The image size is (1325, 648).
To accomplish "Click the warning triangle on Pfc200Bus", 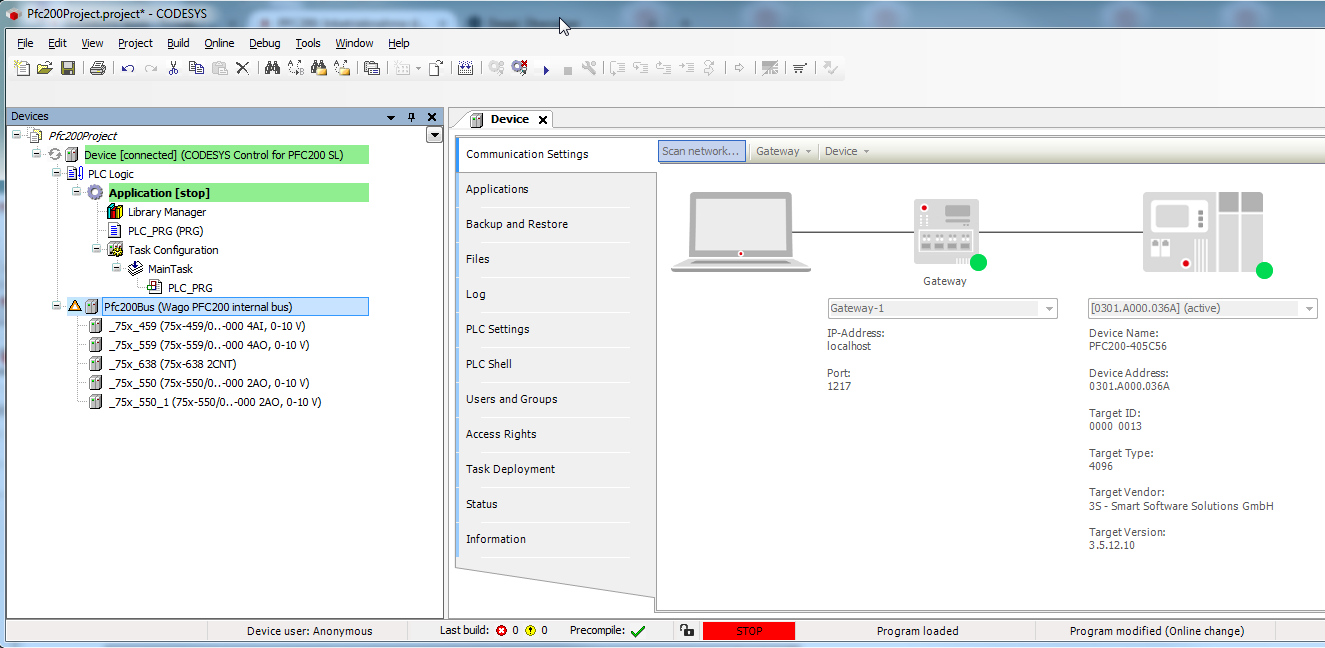I will coord(74,307).
